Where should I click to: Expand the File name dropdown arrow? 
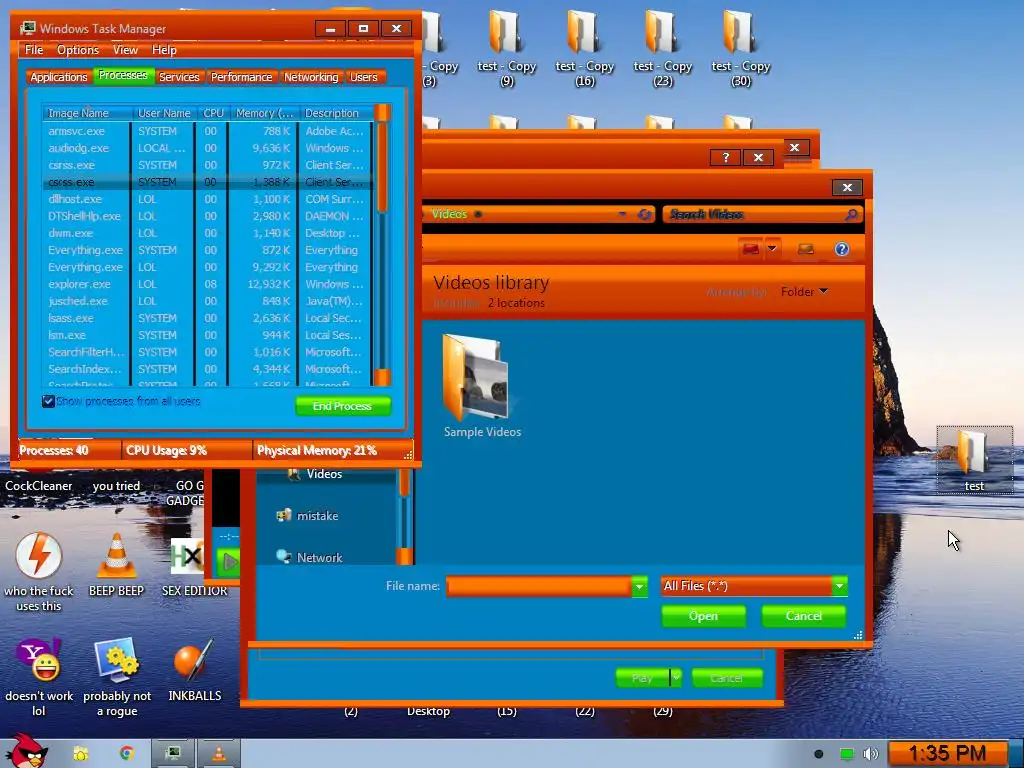pyautogui.click(x=639, y=586)
